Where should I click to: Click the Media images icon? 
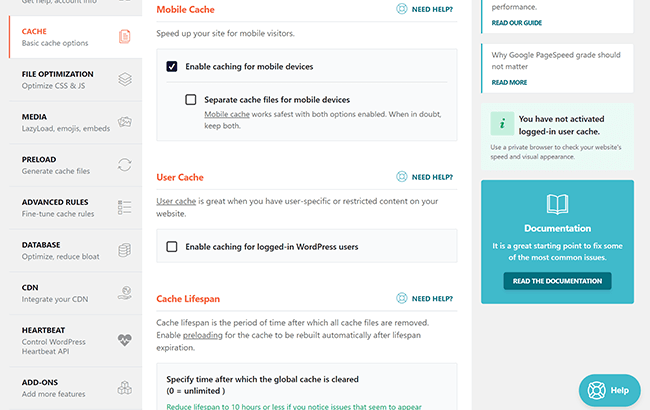point(125,122)
